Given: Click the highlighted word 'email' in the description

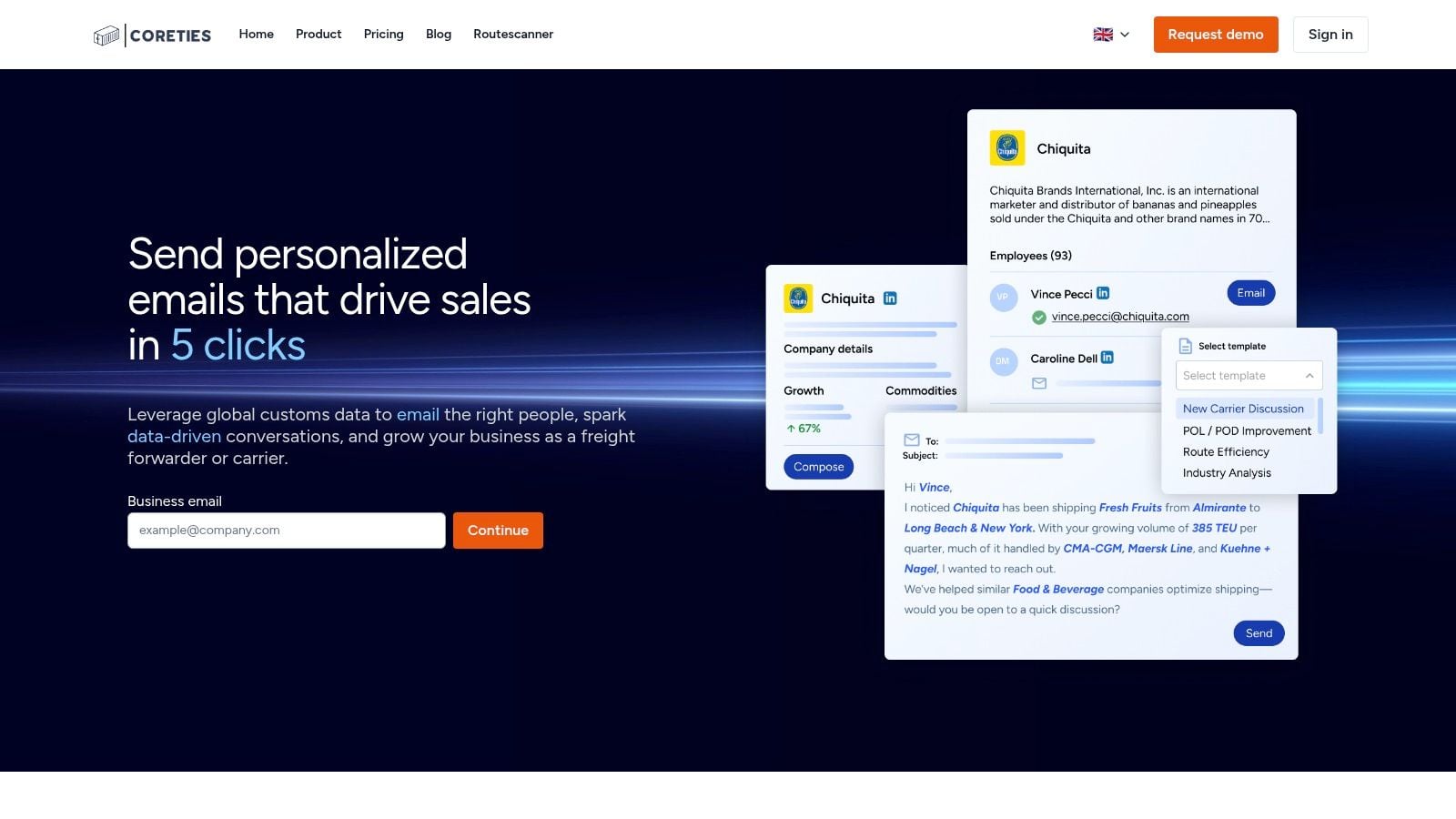Looking at the screenshot, I should click(x=418, y=414).
